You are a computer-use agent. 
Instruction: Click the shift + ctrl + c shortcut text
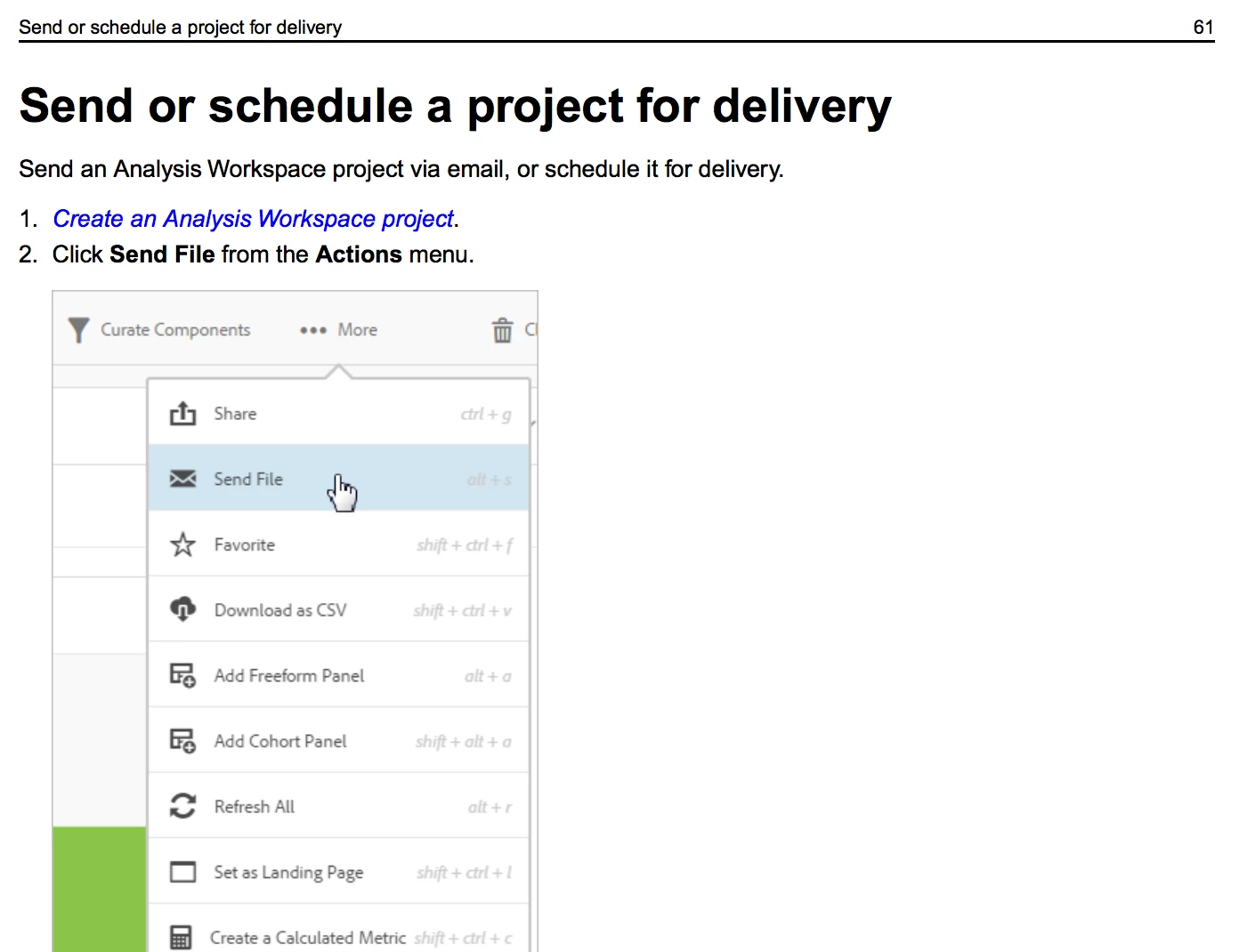463,939
